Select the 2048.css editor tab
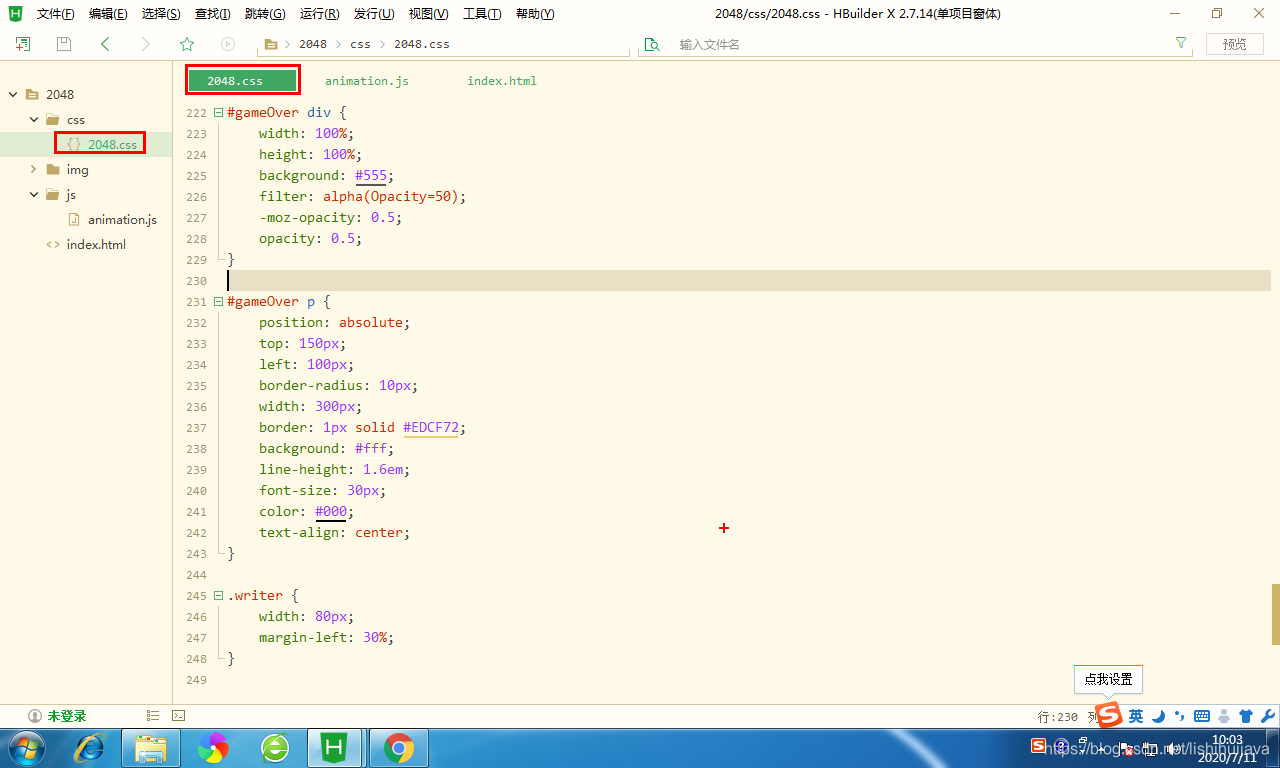 [x=242, y=80]
